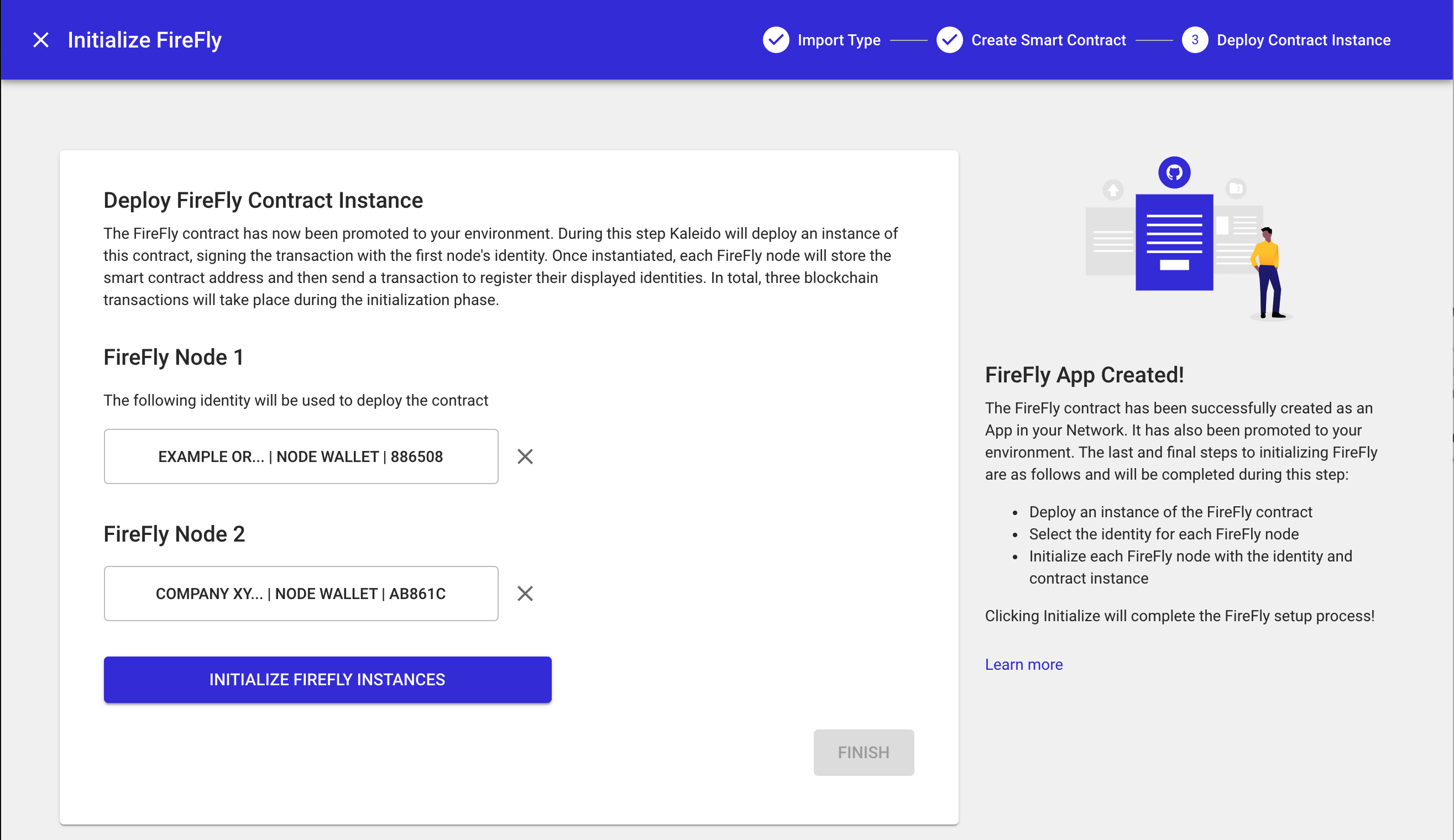This screenshot has height=840, width=1454.
Task: Open the Node 2 identity selector COMPANY XY...
Action: [301, 594]
